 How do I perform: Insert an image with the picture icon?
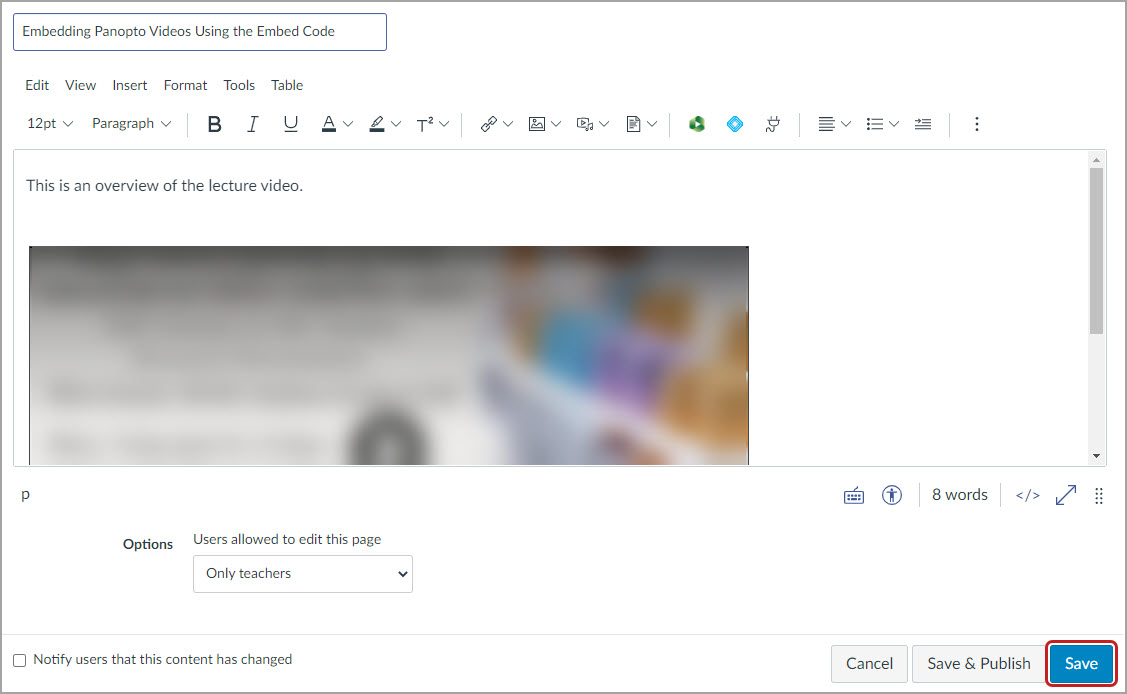pos(537,124)
